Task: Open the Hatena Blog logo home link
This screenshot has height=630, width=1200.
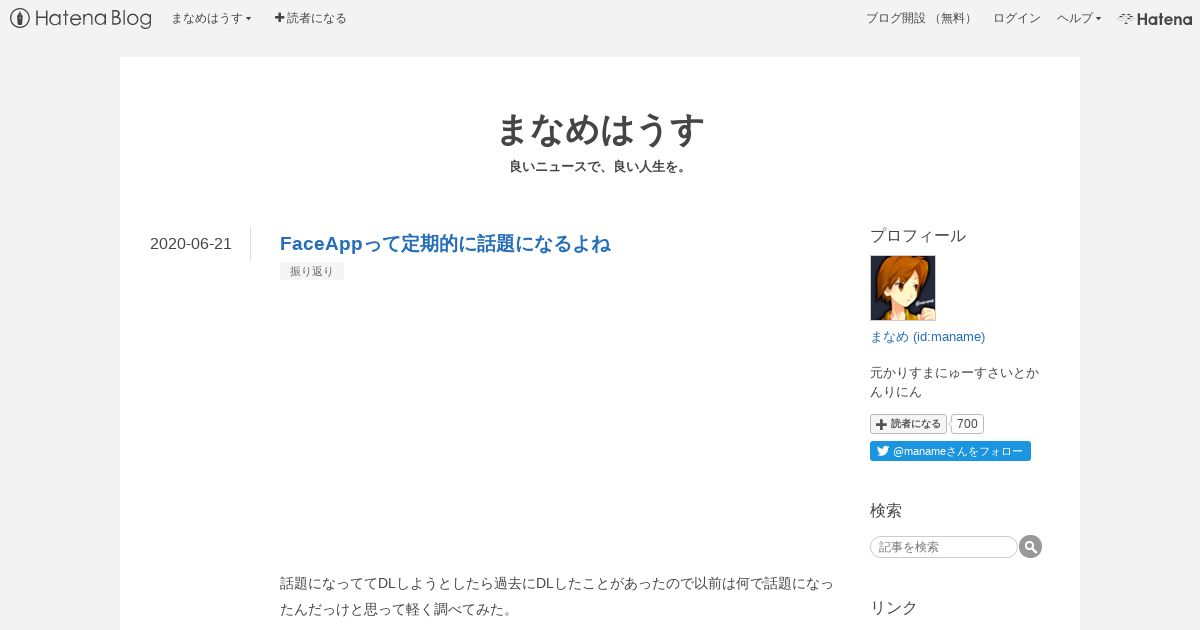Action: pyautogui.click(x=81, y=18)
